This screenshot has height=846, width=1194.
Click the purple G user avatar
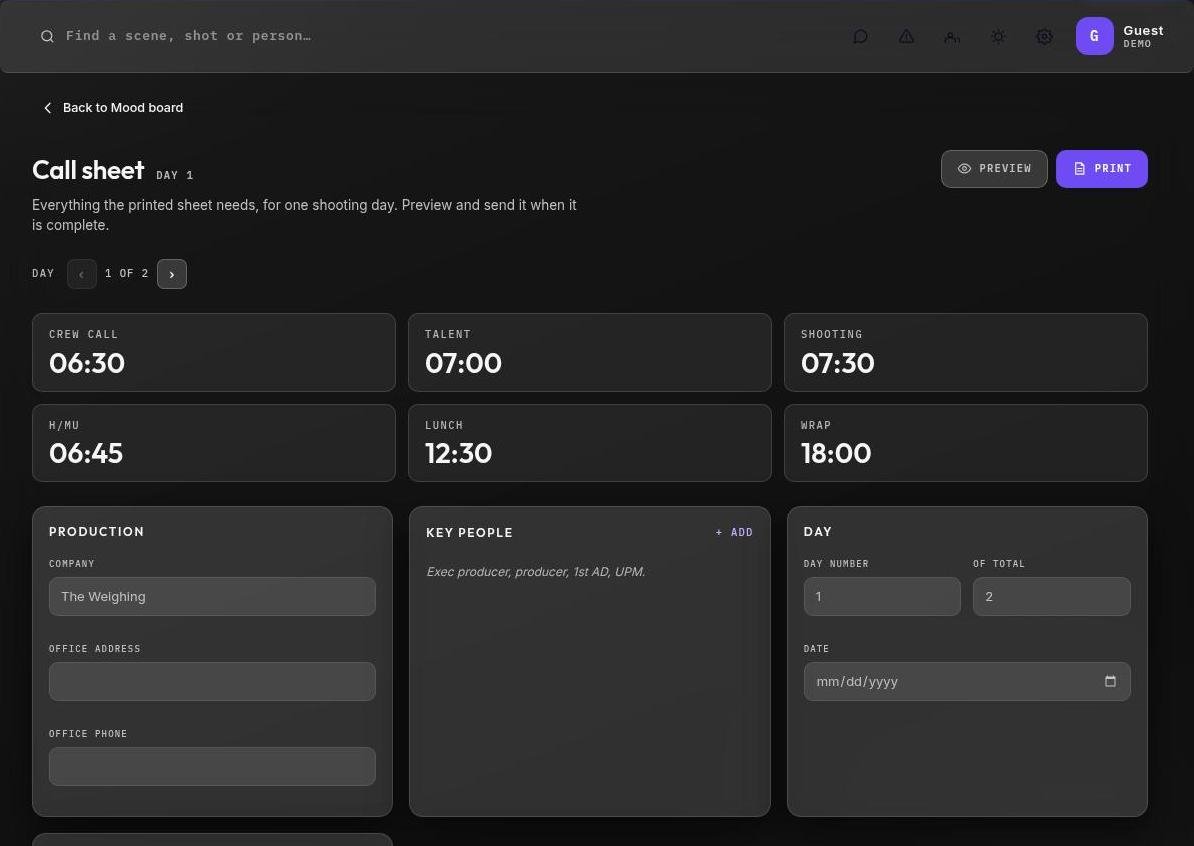coord(1094,36)
